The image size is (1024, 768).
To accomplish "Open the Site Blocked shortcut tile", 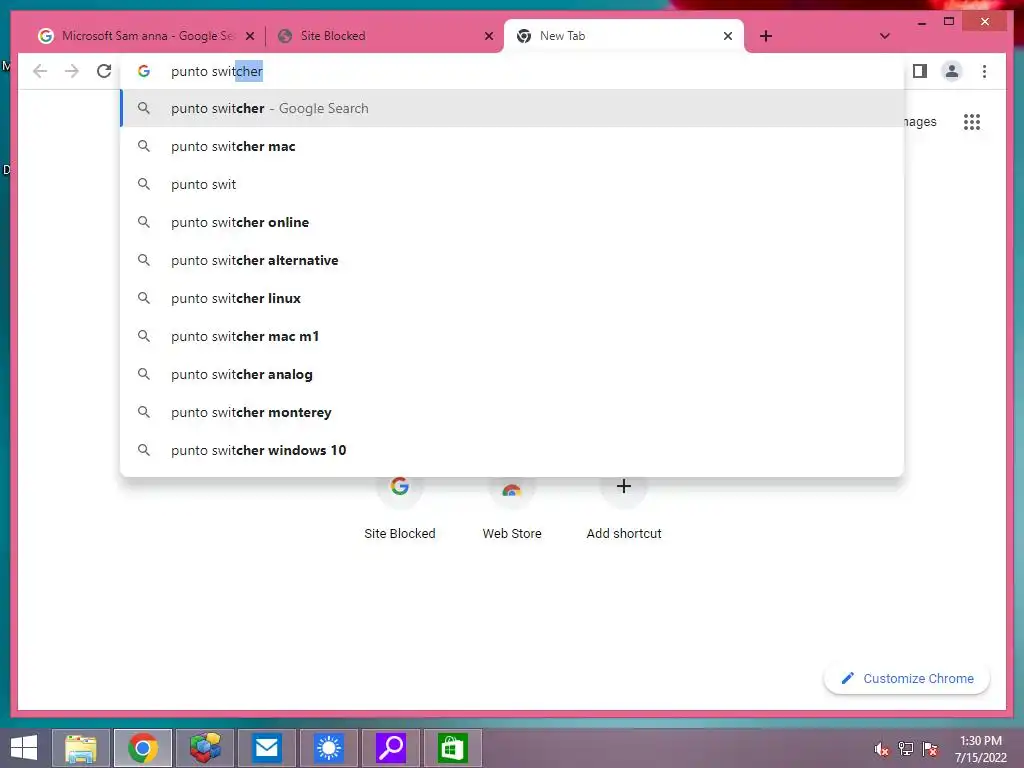I will coord(400,507).
